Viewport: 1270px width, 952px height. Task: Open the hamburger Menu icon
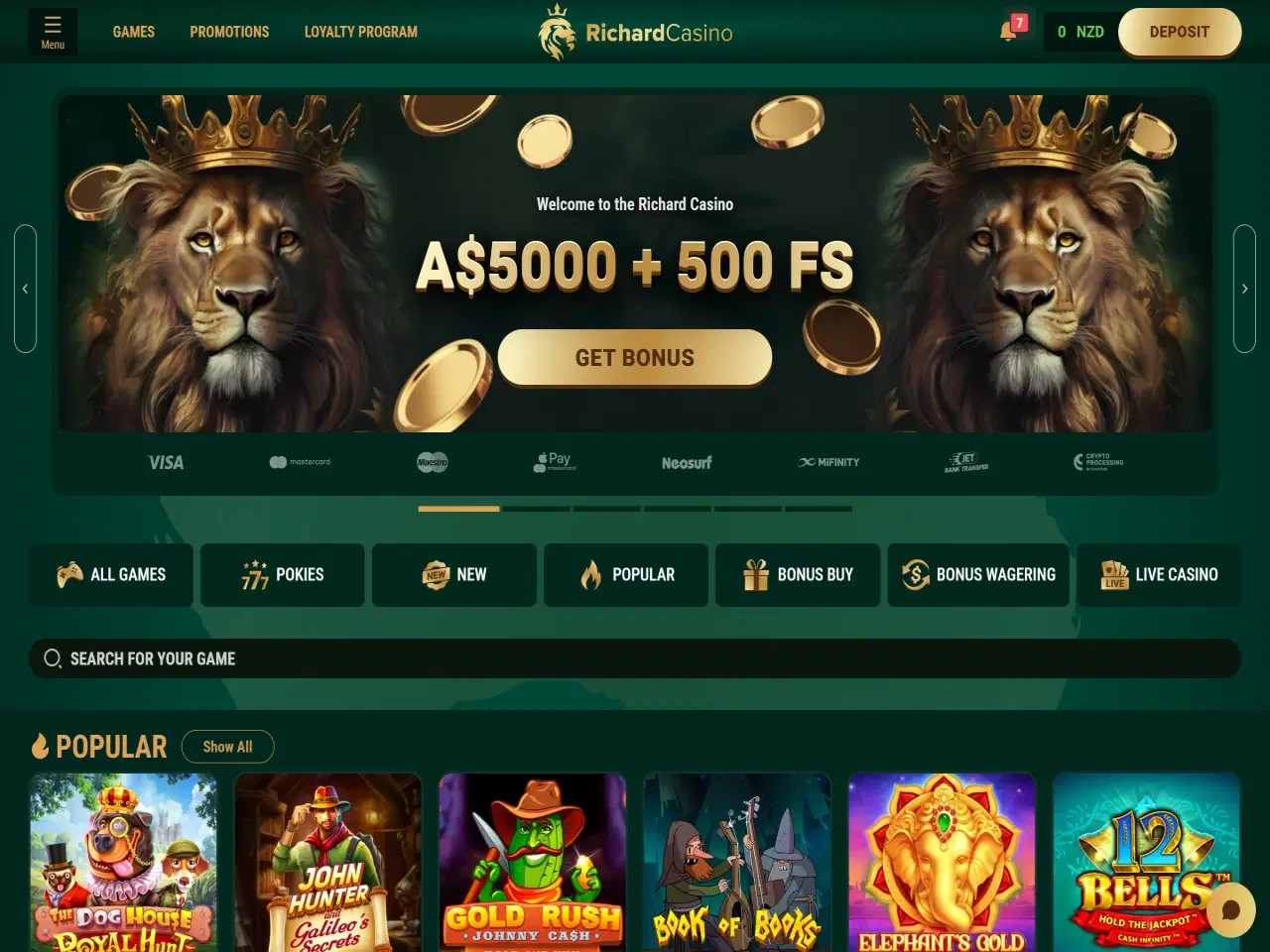pyautogui.click(x=53, y=32)
